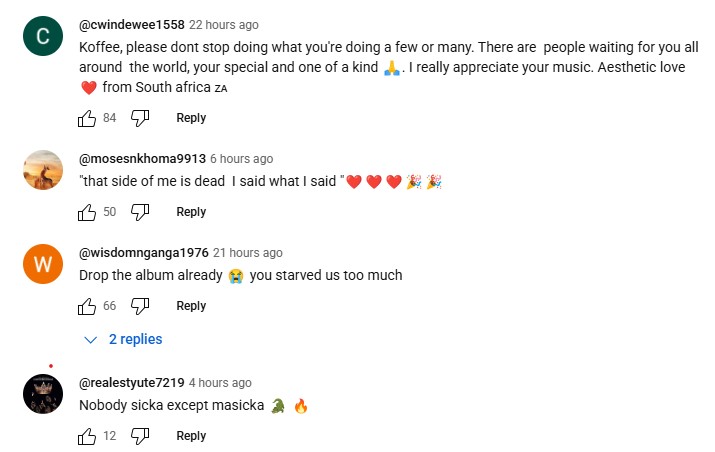Reply to @wisdomnganga1976's comment
The width and height of the screenshot is (715, 452).
pos(191,306)
